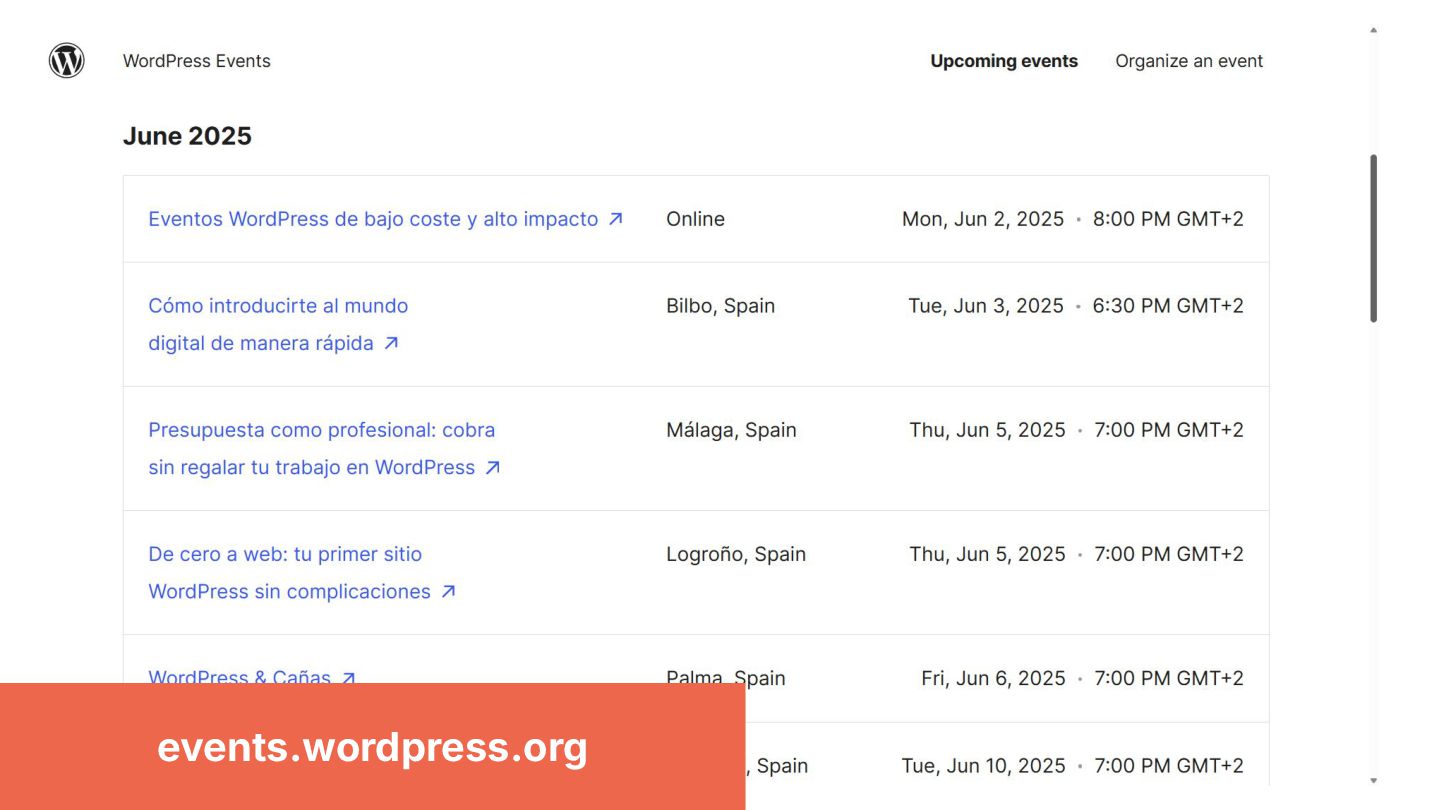Click external arrow icon beside alto impacto
Image resolution: width=1440 pixels, height=810 pixels.
[616, 219]
